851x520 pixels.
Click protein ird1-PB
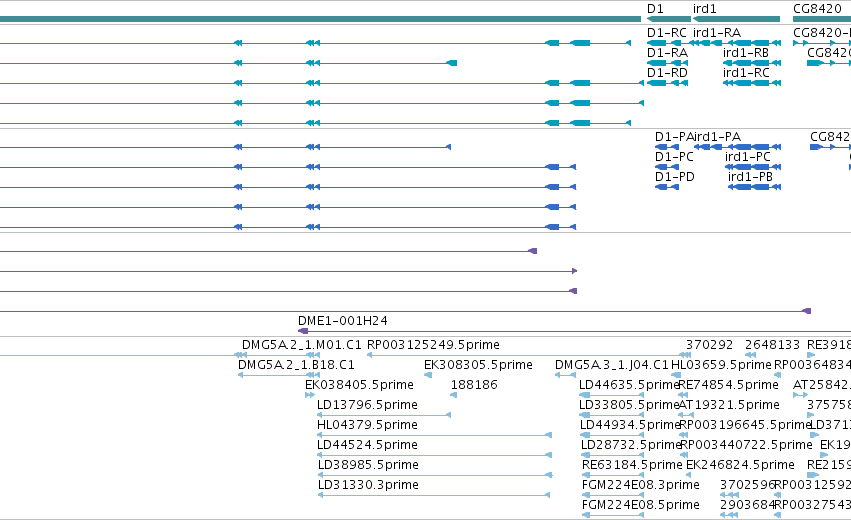click(x=750, y=177)
